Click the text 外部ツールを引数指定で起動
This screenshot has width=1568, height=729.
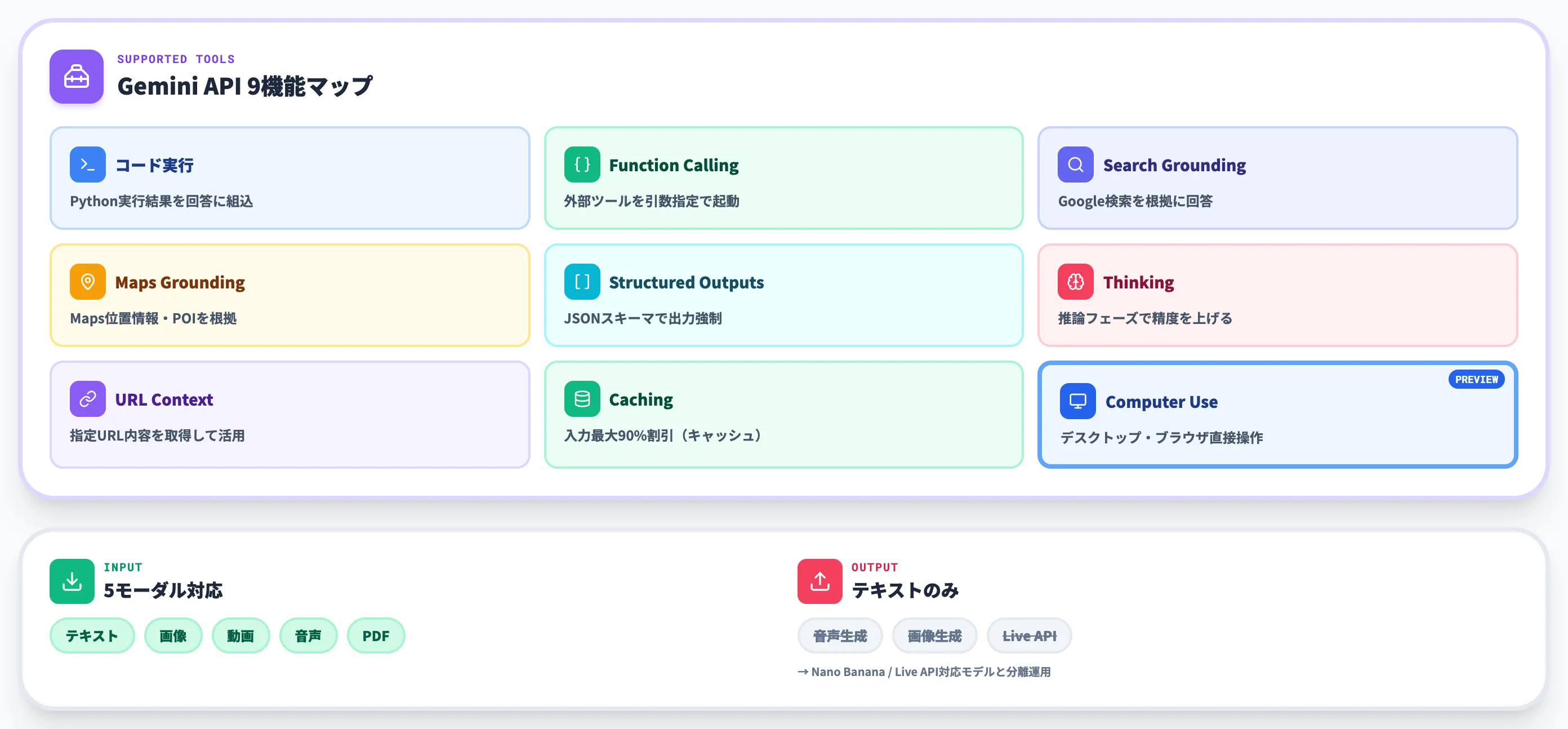(651, 201)
